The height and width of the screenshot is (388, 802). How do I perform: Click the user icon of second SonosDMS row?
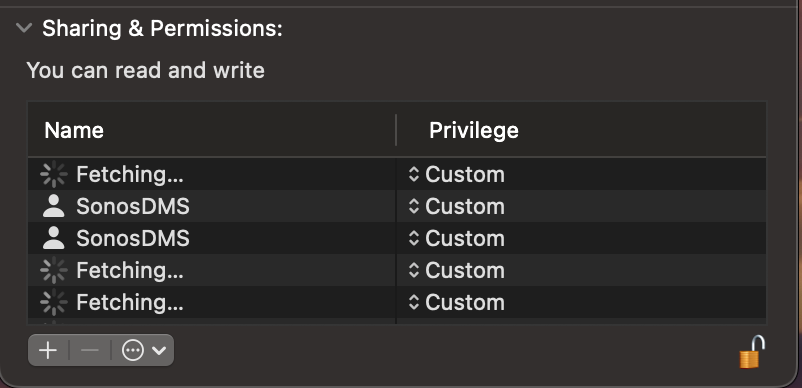tap(54, 238)
